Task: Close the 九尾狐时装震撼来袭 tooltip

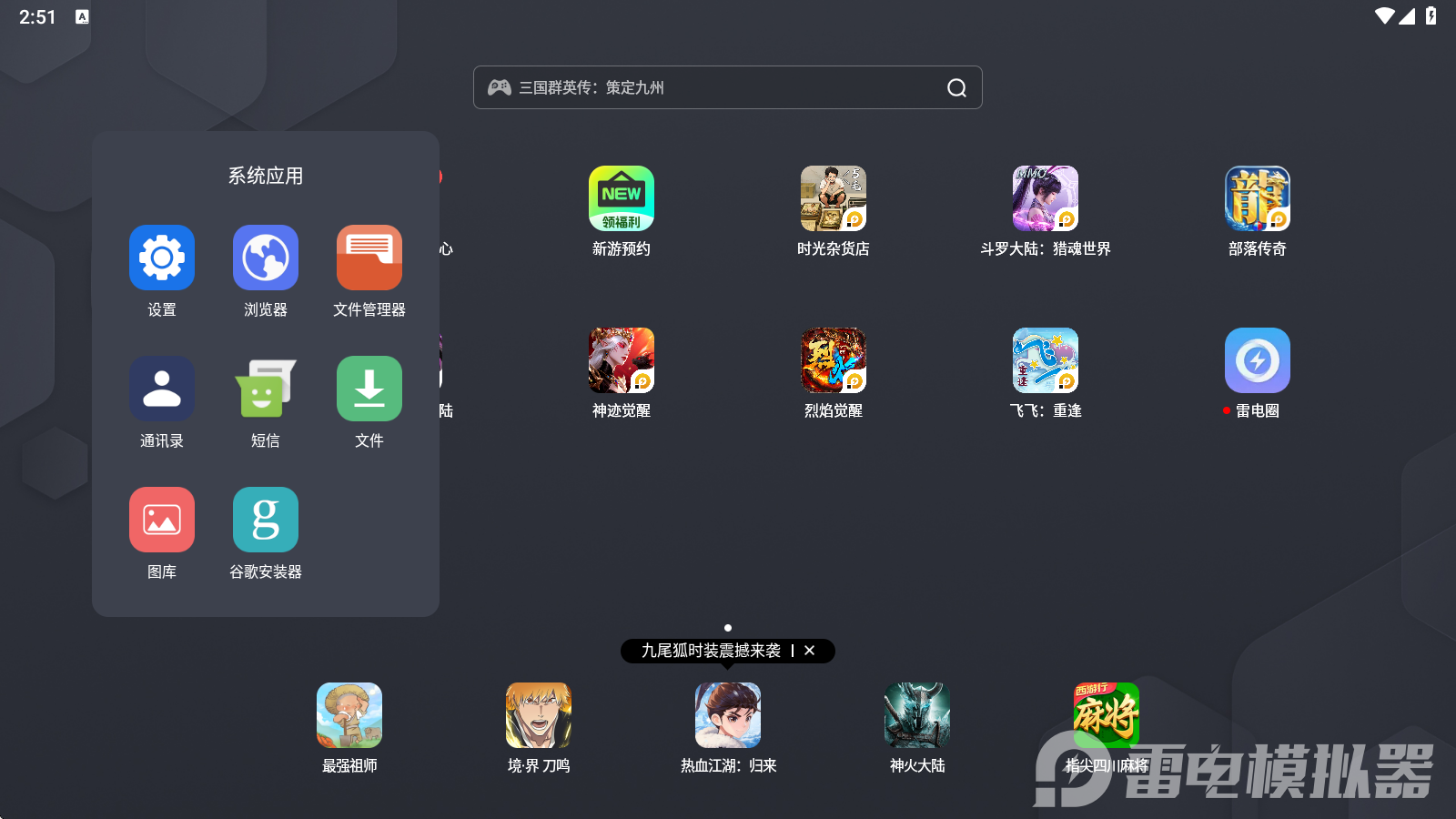Action: pyautogui.click(x=810, y=651)
